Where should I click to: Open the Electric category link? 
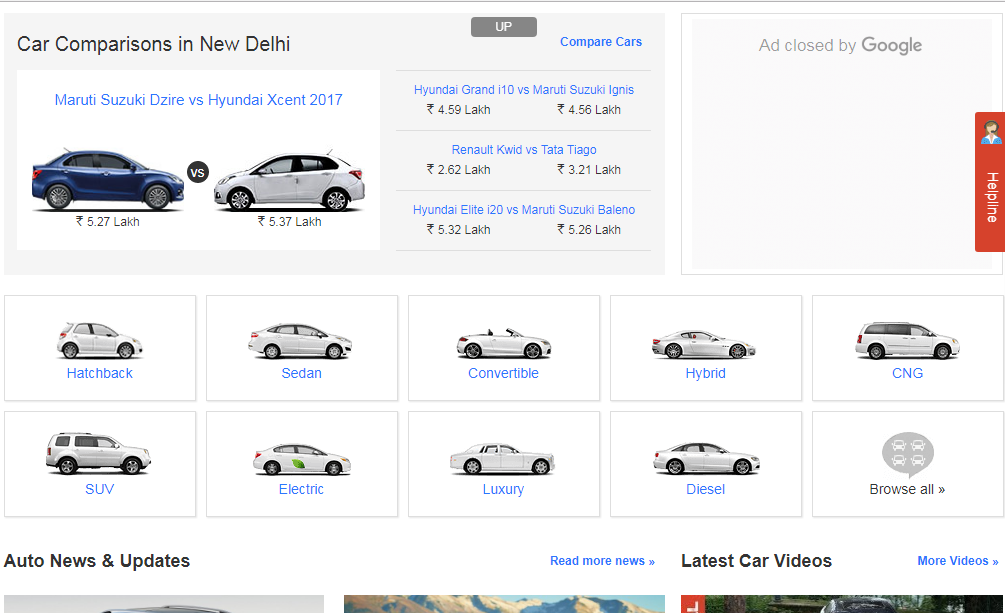point(301,489)
